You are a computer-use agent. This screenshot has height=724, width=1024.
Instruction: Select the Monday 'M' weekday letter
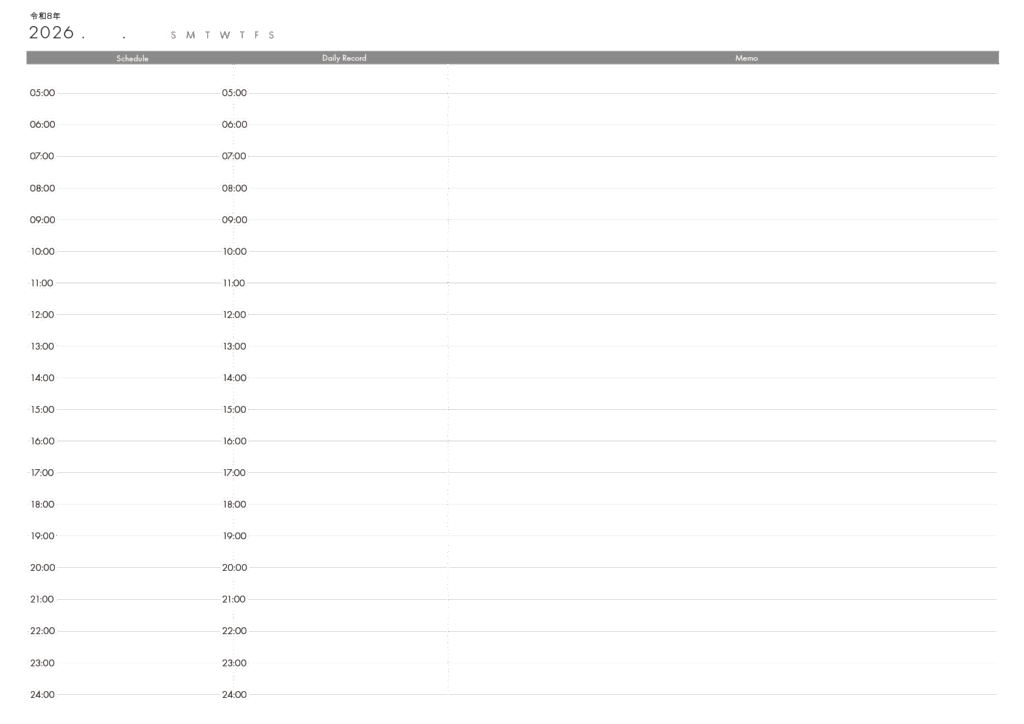pos(190,35)
